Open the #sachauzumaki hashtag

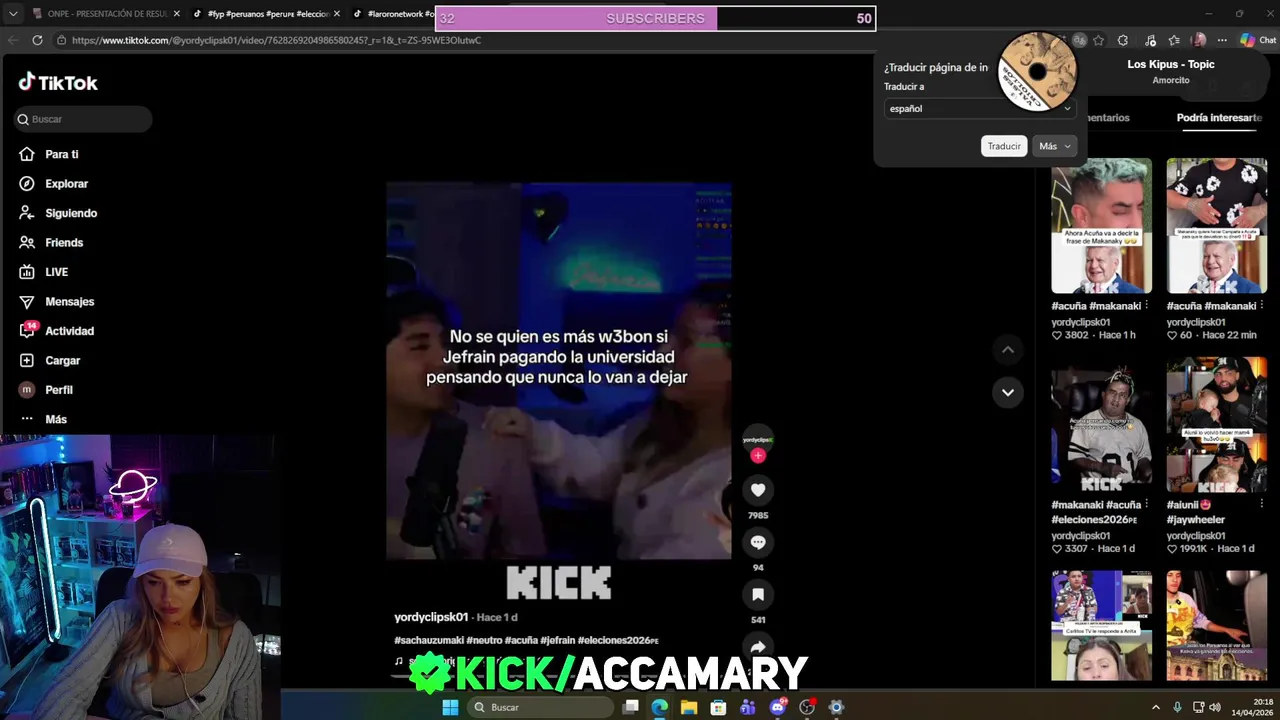429,640
